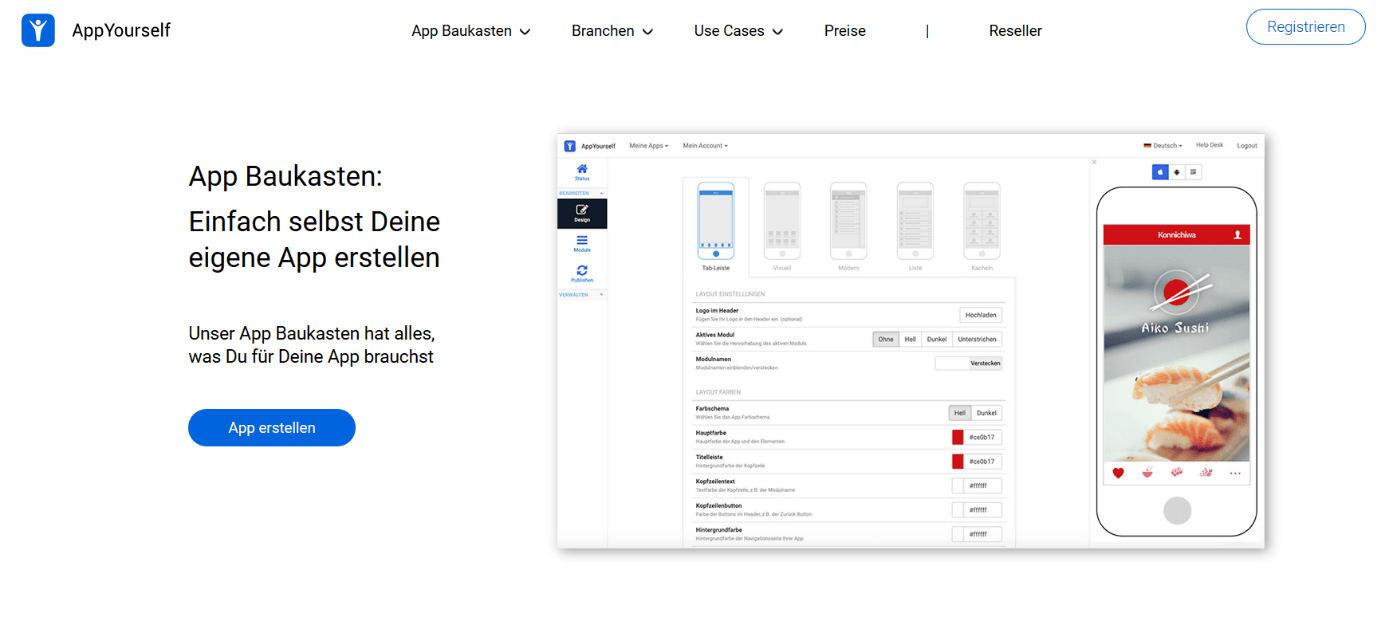Set Aktives Modul to Ohne

coord(886,339)
